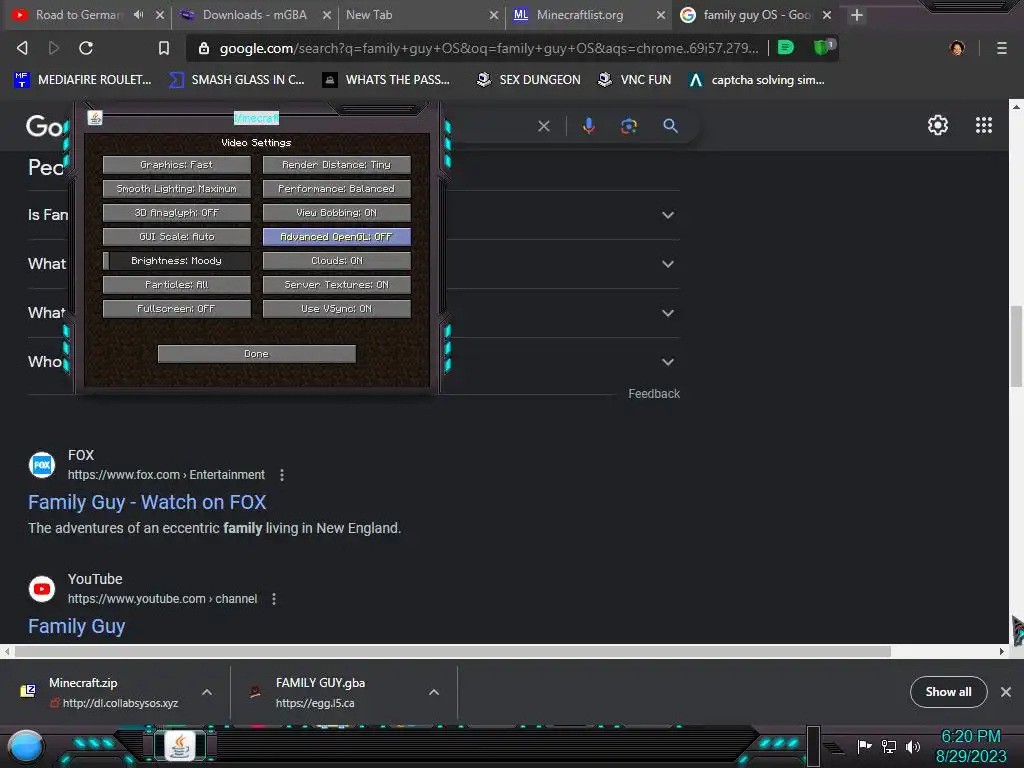Viewport: 1024px width, 768px height.
Task: Expand the first 'What' question chevron
Action: (x=667, y=264)
